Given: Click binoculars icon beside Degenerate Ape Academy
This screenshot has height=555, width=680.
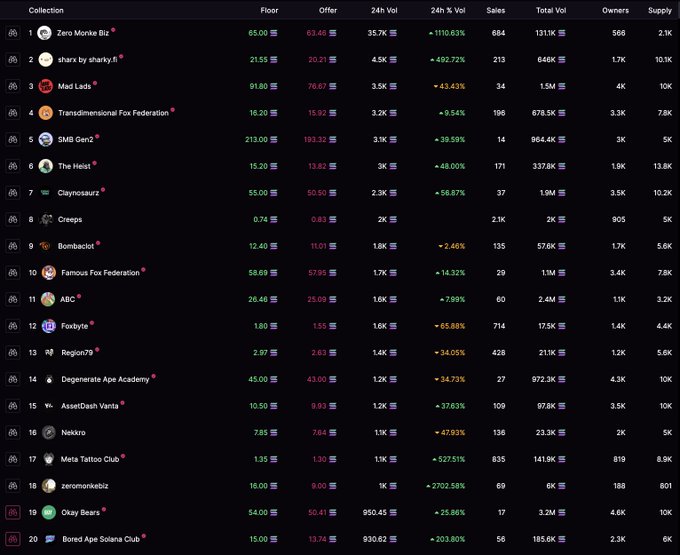Looking at the screenshot, I should (x=13, y=379).
